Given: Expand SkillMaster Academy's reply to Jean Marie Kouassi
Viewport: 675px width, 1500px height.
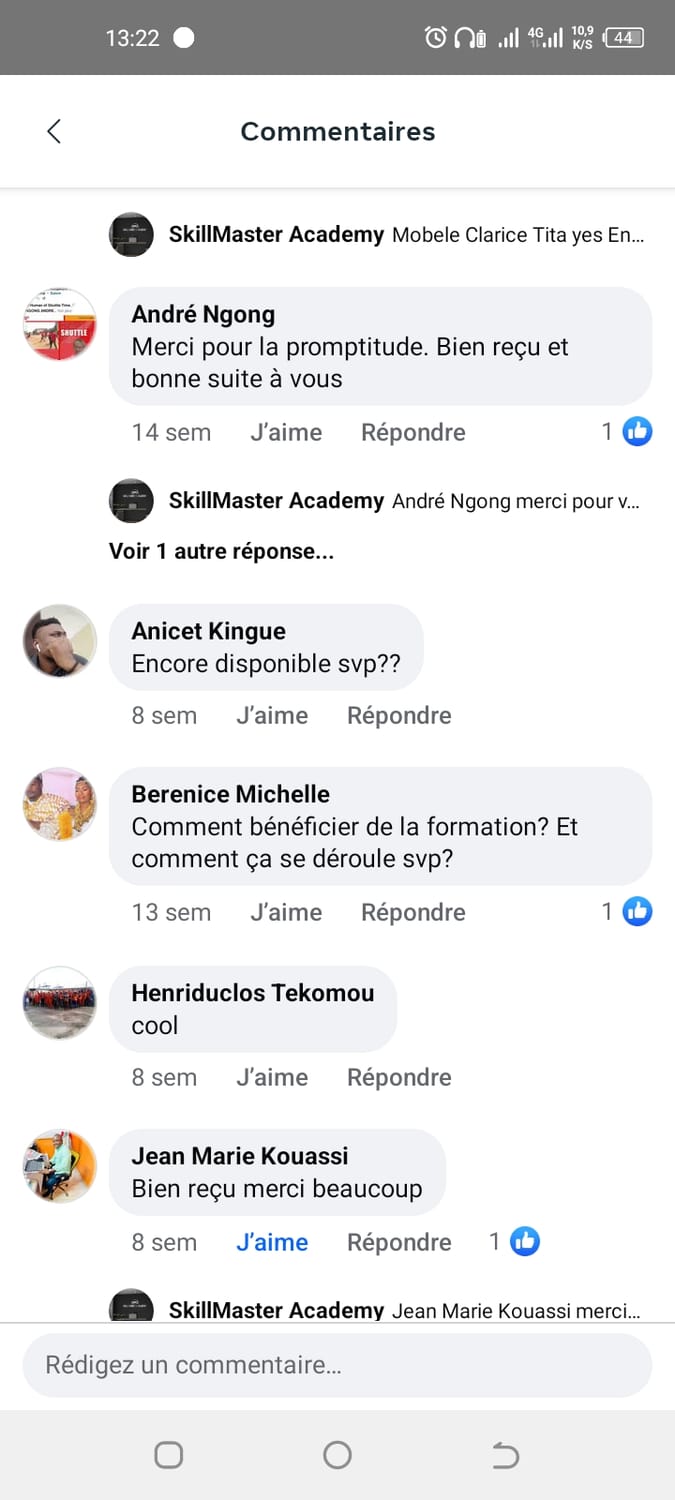Looking at the screenshot, I should coord(515,1311).
